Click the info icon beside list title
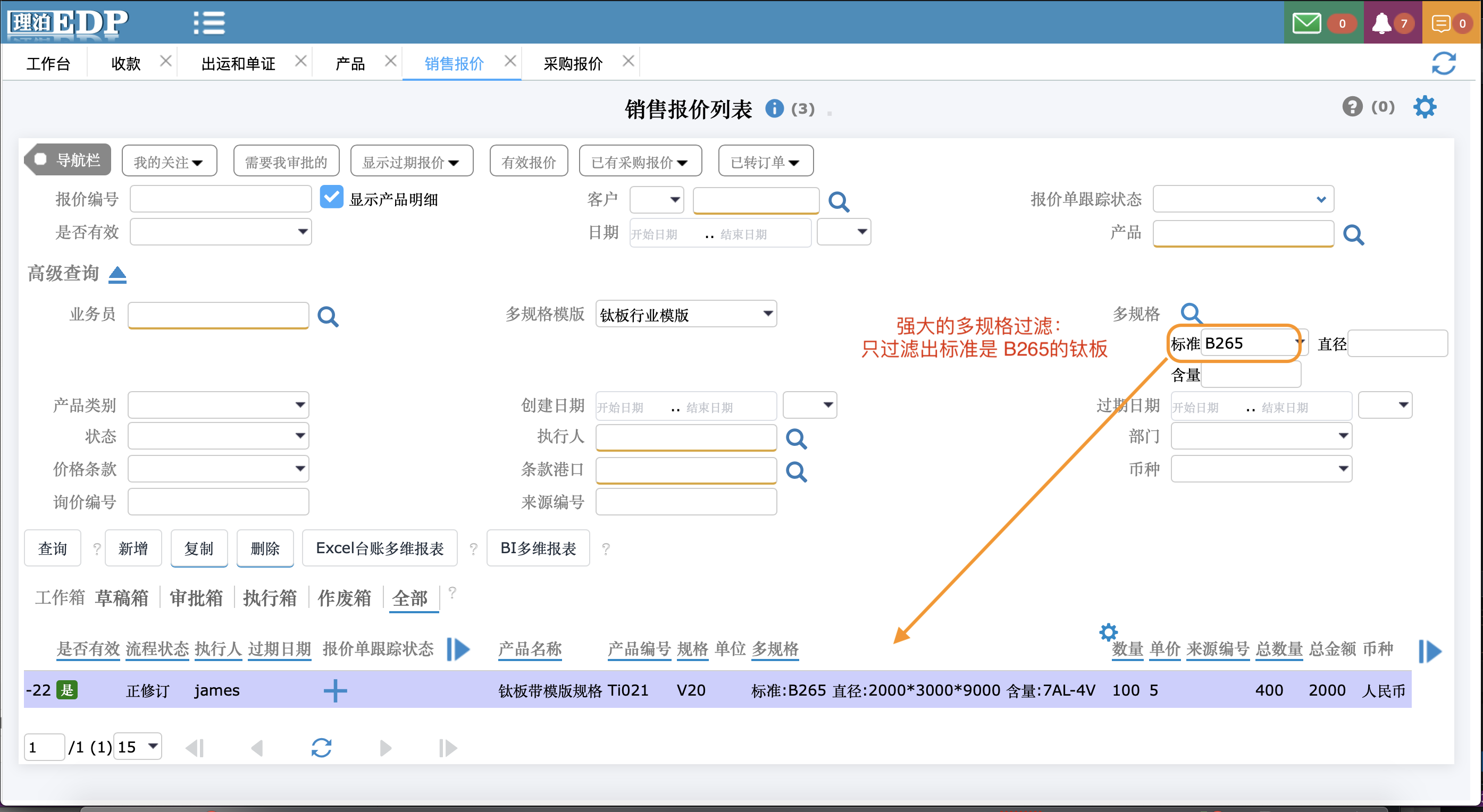The height and width of the screenshot is (812, 1483). click(x=774, y=108)
